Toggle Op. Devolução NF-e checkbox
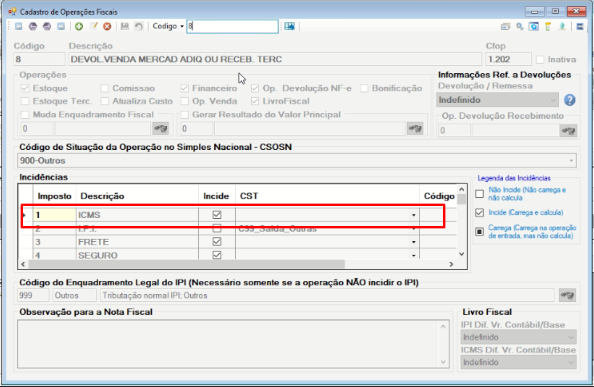Image resolution: width=594 pixels, height=387 pixels. [255, 88]
